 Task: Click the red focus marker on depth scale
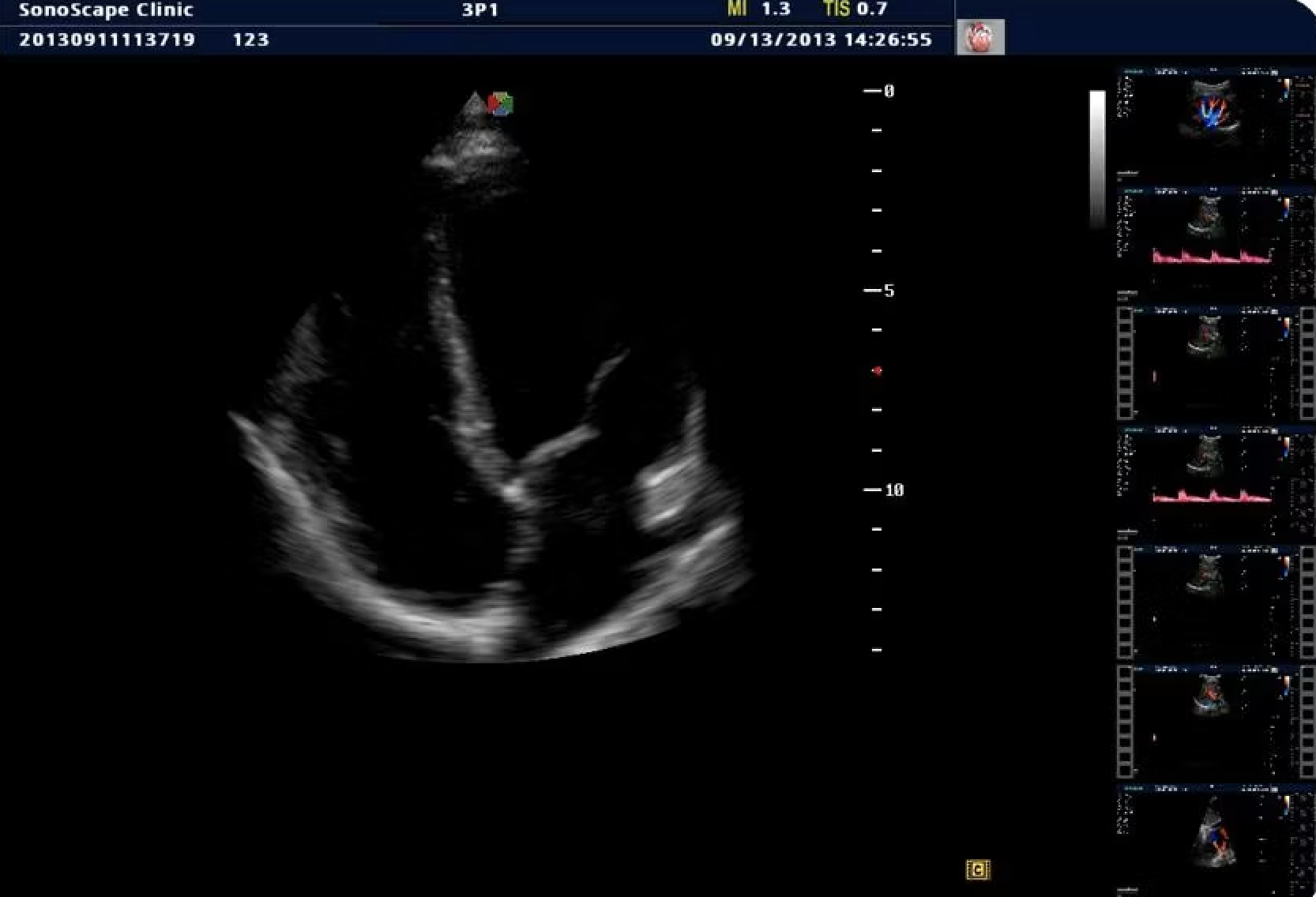tap(877, 370)
